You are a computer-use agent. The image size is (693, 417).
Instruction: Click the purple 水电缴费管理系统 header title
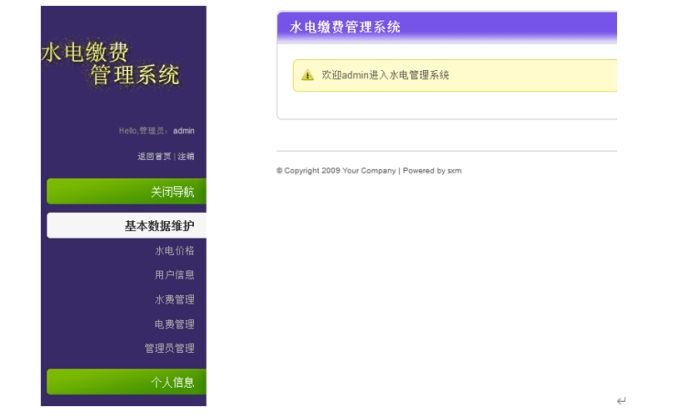point(345,27)
